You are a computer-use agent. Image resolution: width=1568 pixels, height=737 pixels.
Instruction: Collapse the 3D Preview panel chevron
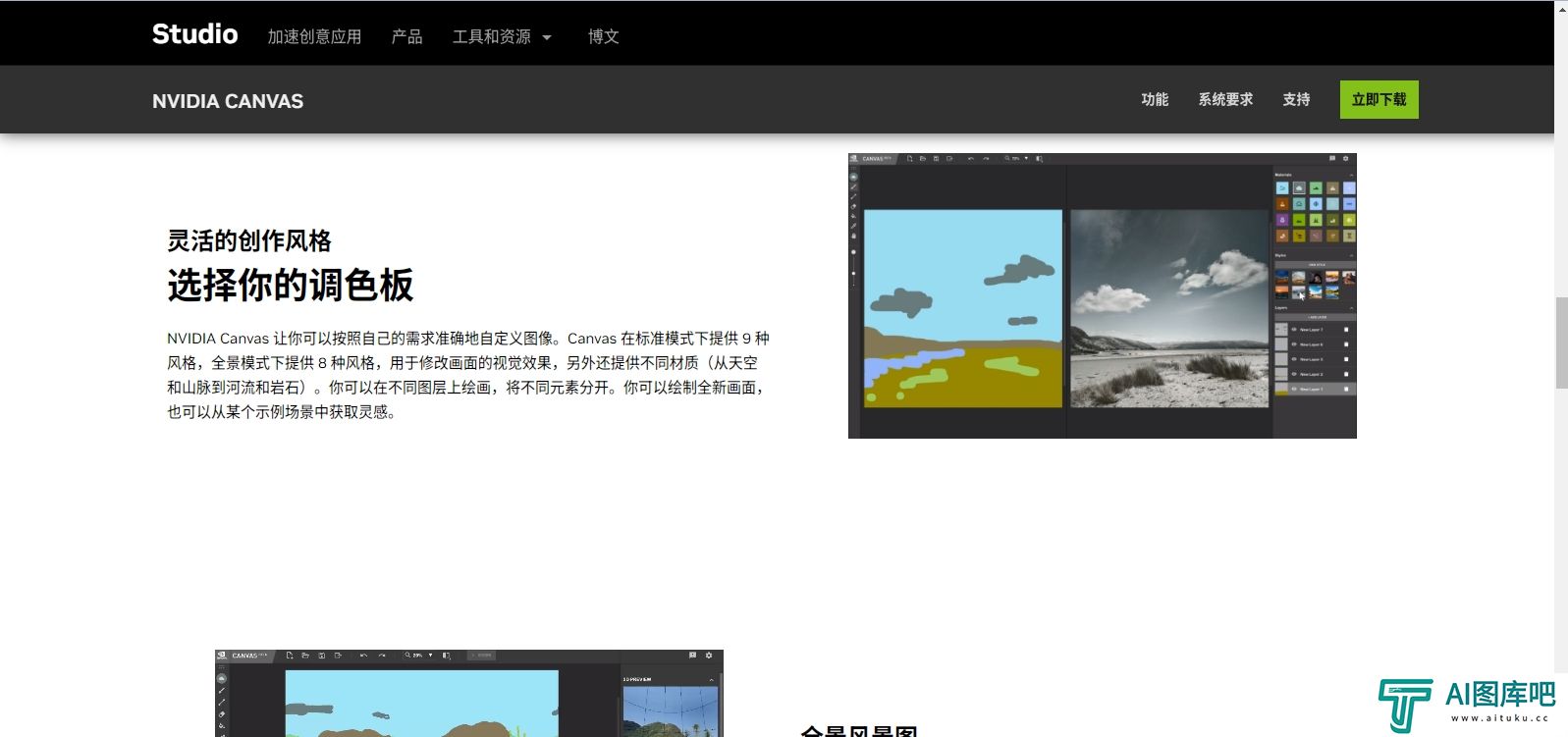pos(711,680)
